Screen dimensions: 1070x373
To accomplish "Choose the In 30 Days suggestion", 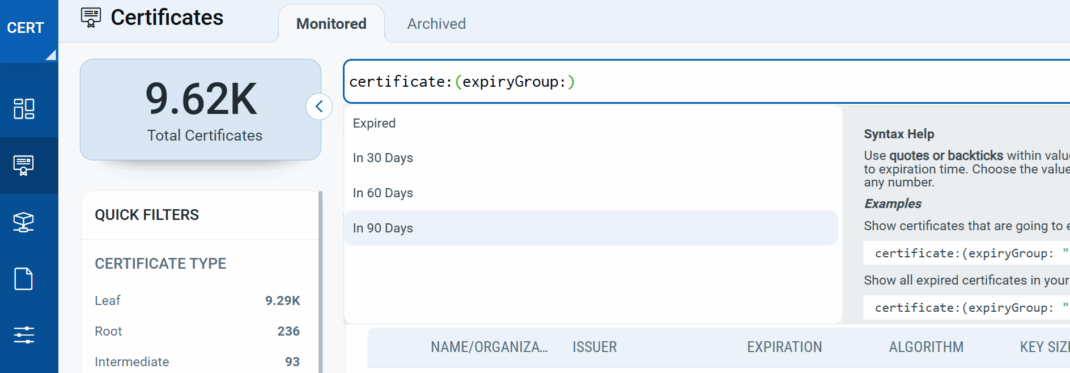I will point(591,158).
